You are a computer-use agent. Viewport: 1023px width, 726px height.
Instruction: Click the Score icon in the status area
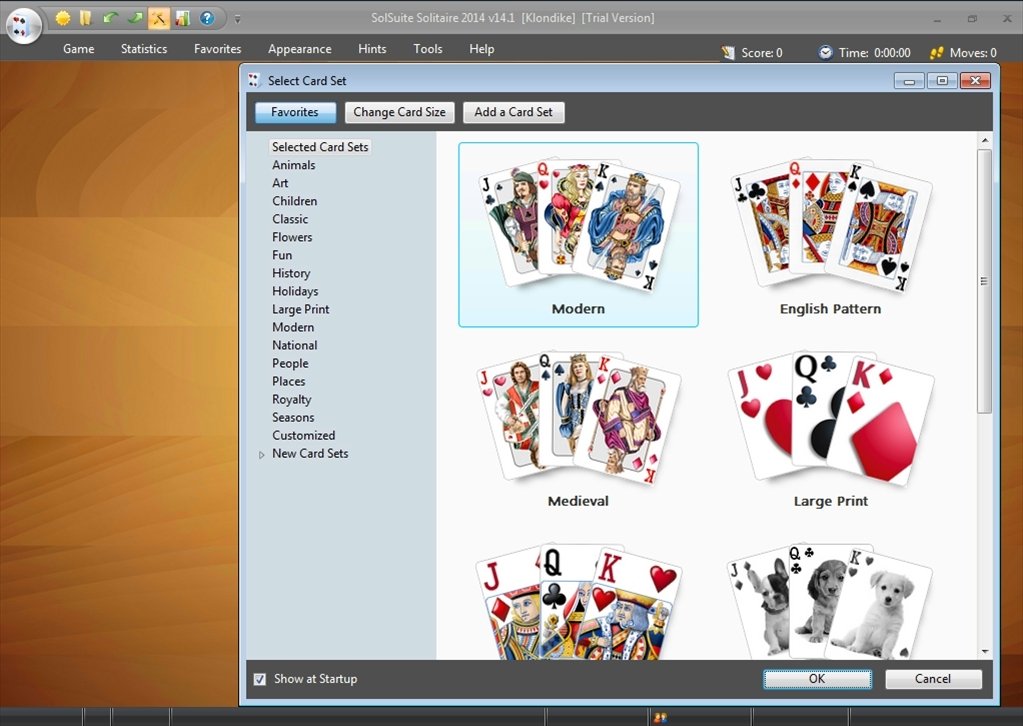(728, 53)
